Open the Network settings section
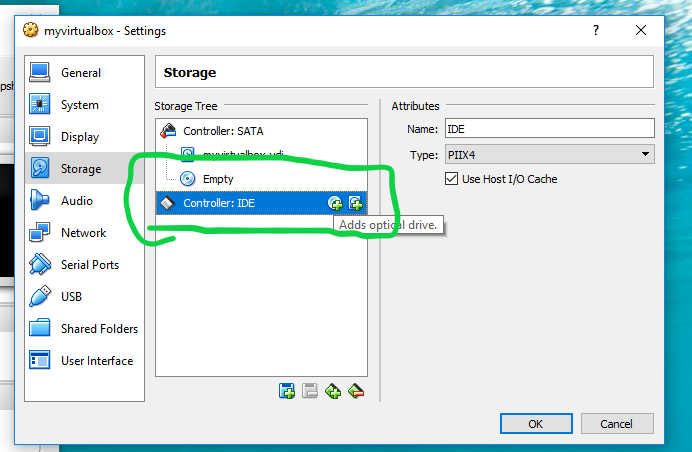This screenshot has height=452, width=692. coord(83,233)
